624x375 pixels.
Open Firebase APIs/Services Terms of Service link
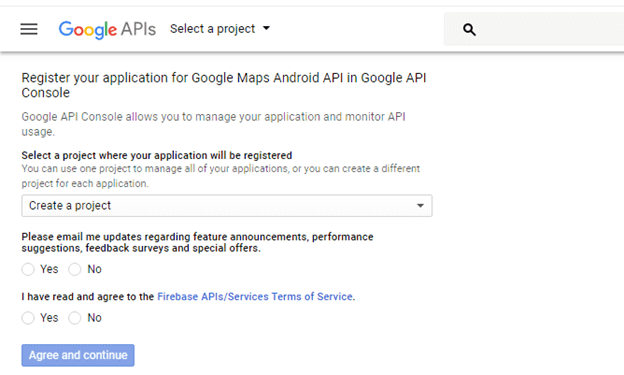tap(255, 297)
